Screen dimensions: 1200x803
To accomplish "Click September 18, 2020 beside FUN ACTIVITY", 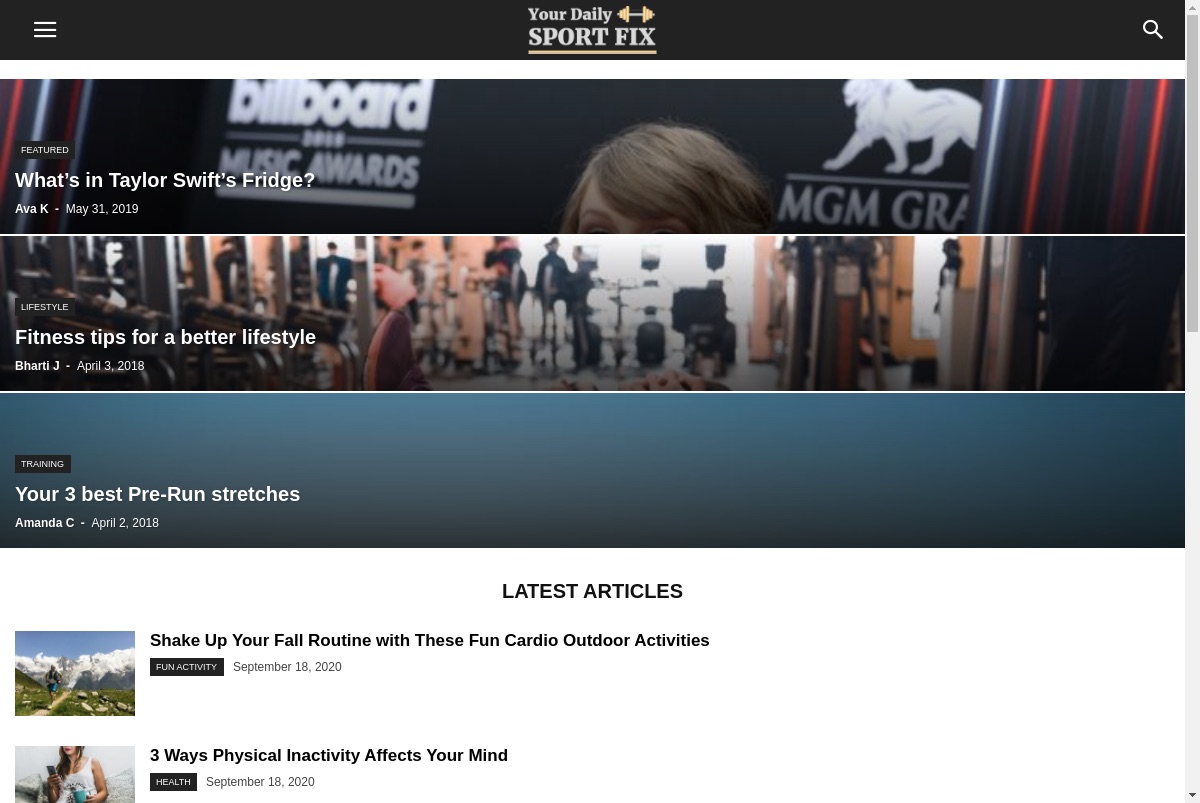I will click(287, 667).
